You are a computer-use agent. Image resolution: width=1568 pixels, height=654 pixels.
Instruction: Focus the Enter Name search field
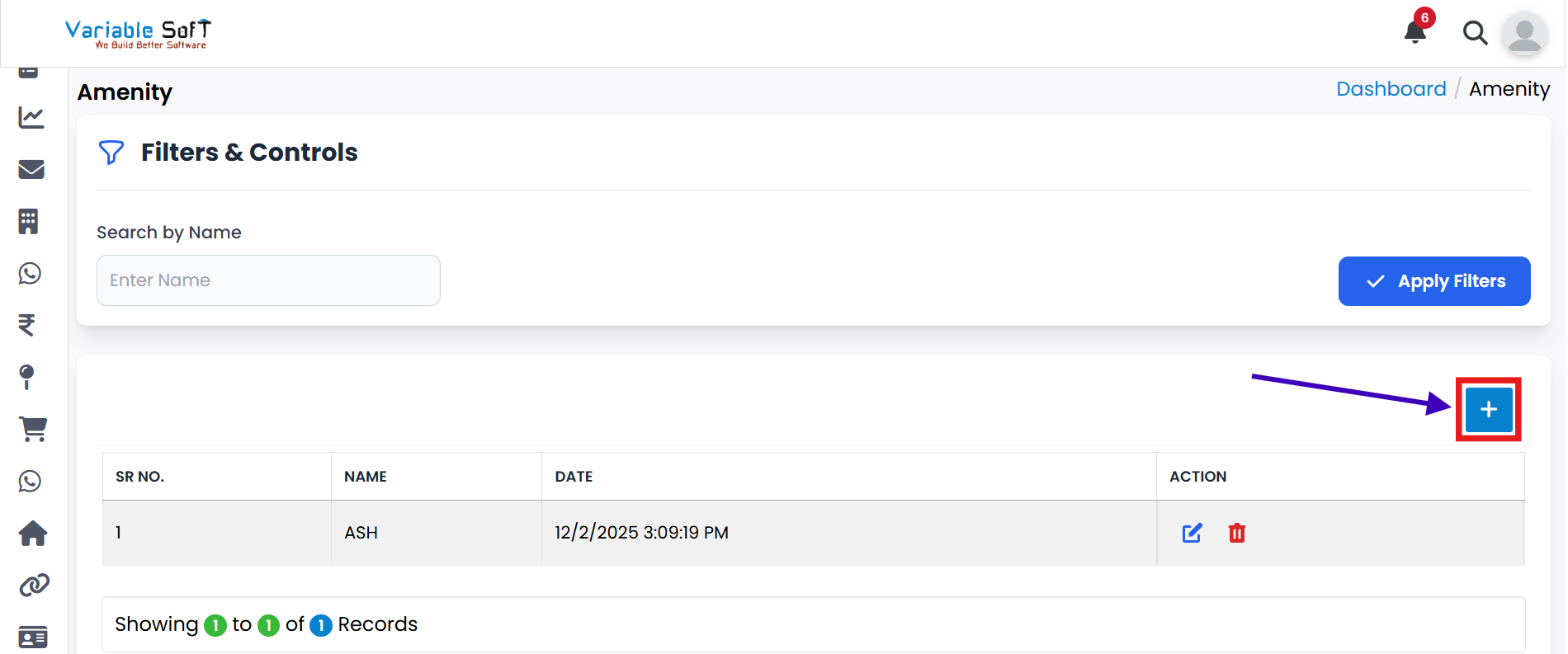(x=268, y=280)
